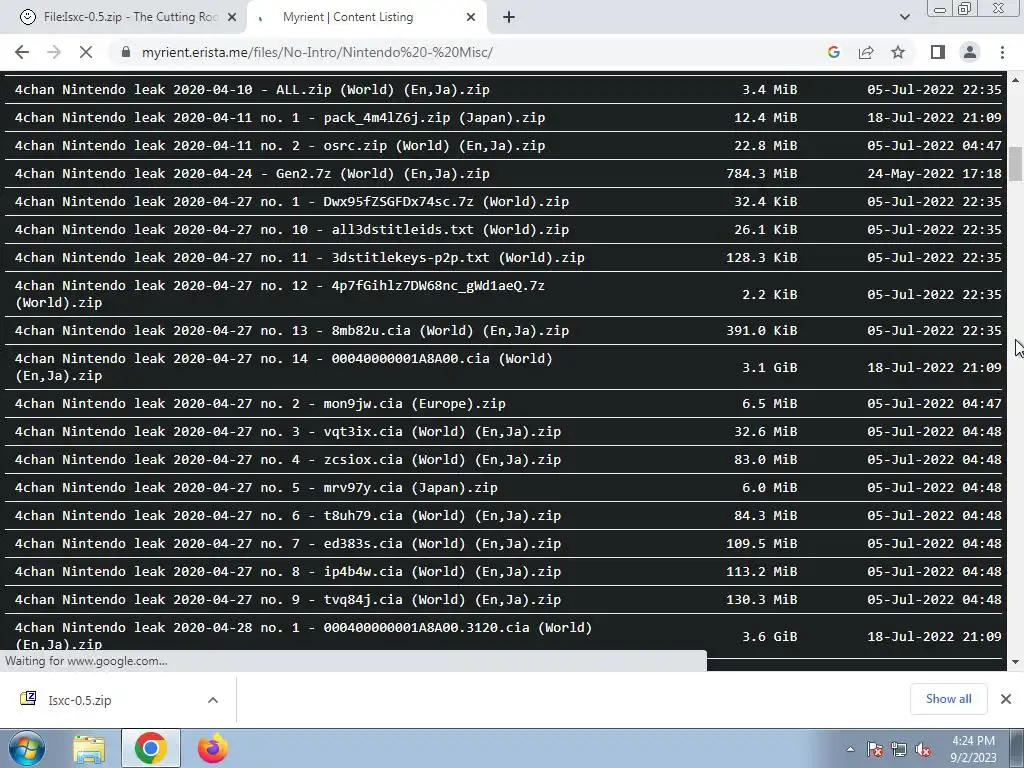1024x768 pixels.
Task: Download pack_4m4lZ6j.zip (Japan) file
Action: coord(280,118)
